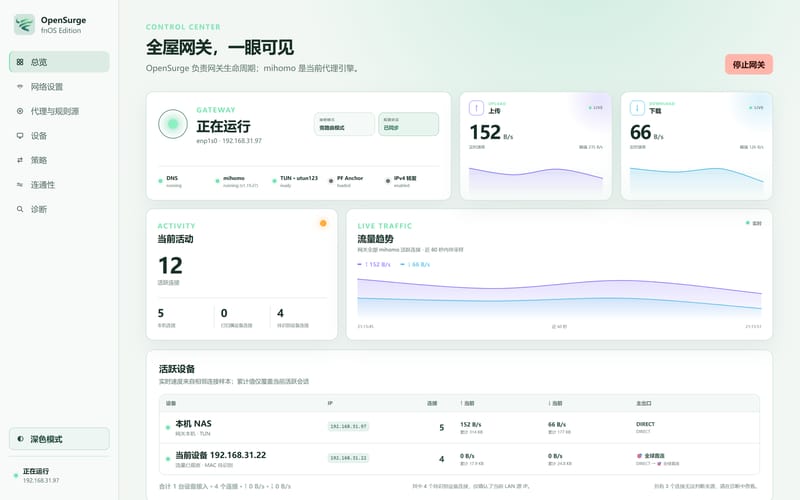
Task: Click the 4 pending device connections stat
Action: tap(292, 317)
